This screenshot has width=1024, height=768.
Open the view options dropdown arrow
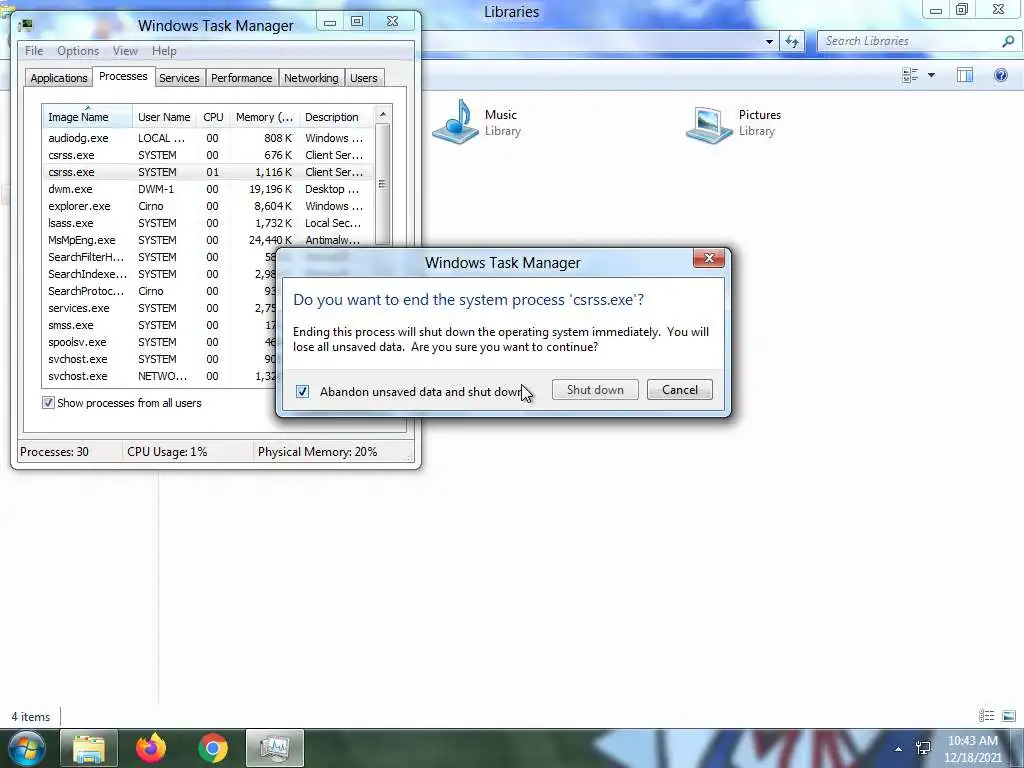931,75
